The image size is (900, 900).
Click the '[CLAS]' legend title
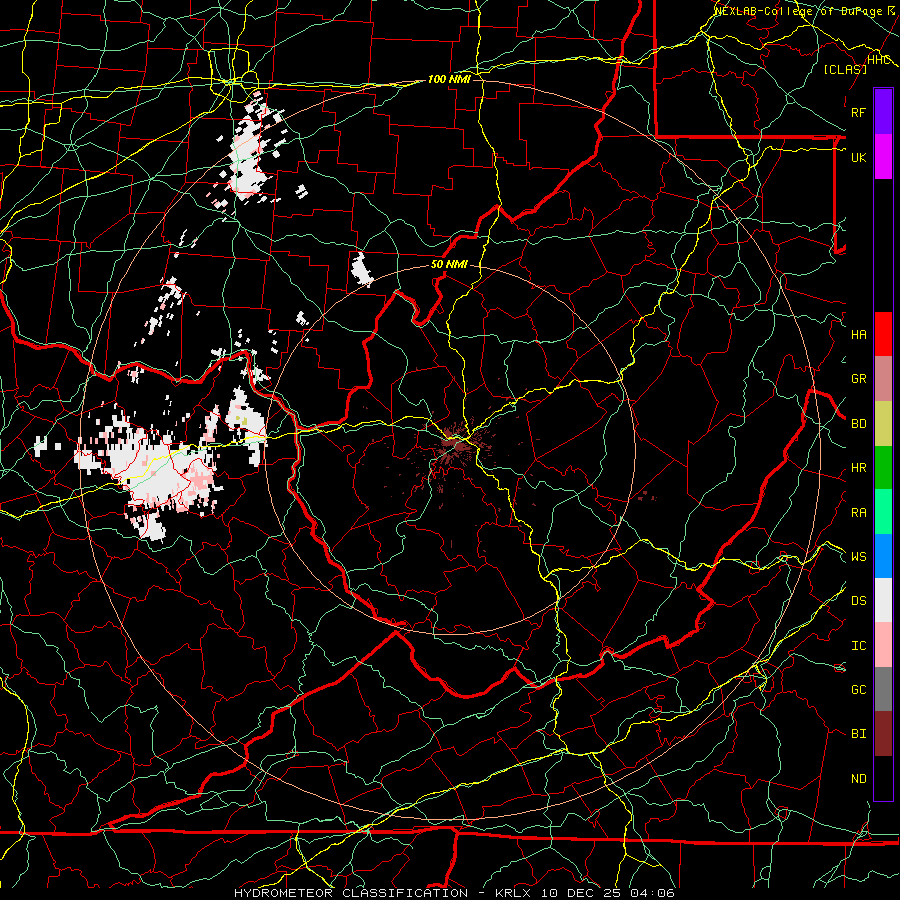(x=845, y=69)
